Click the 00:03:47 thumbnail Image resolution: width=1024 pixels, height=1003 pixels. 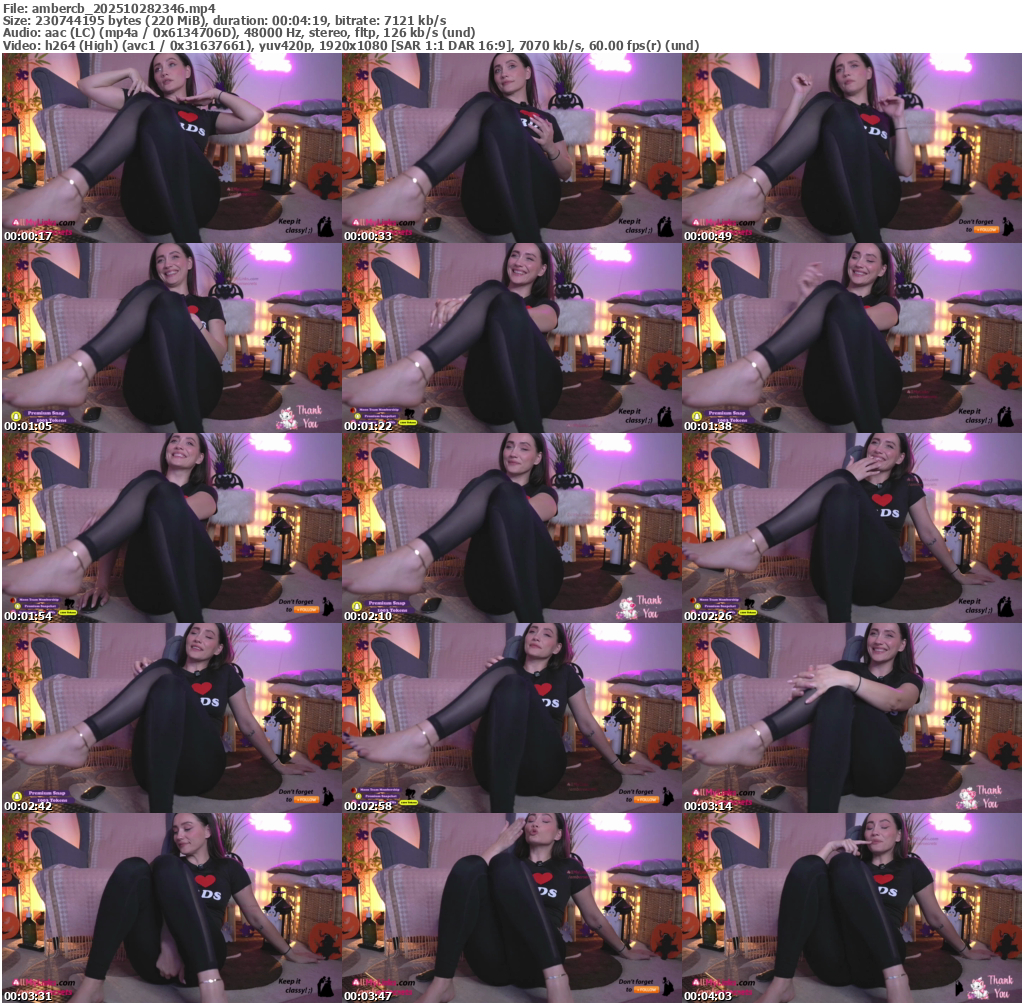[x=511, y=907]
